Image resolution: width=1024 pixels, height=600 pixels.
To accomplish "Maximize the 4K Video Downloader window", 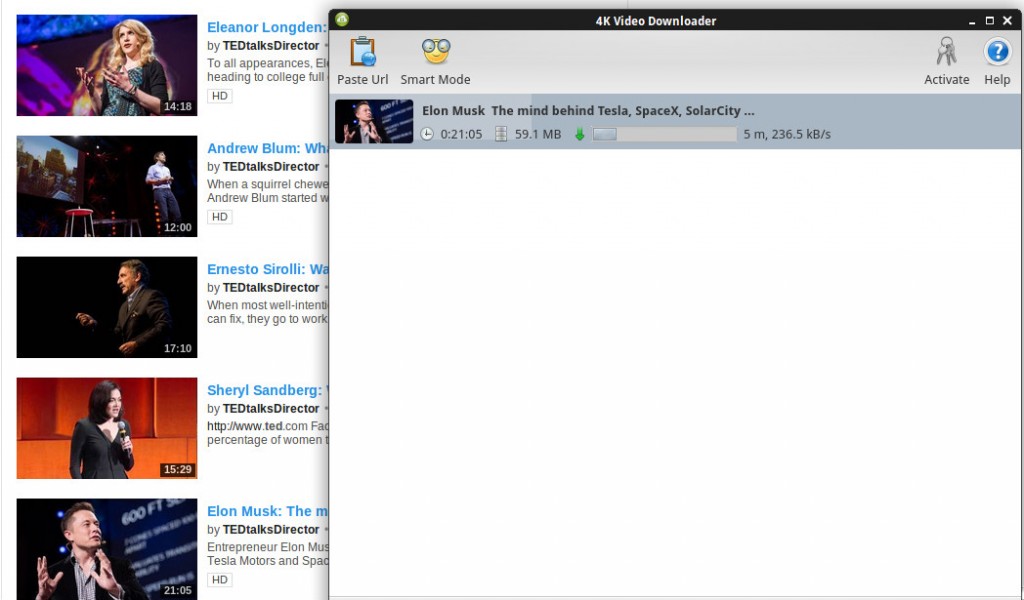I will click(x=989, y=21).
